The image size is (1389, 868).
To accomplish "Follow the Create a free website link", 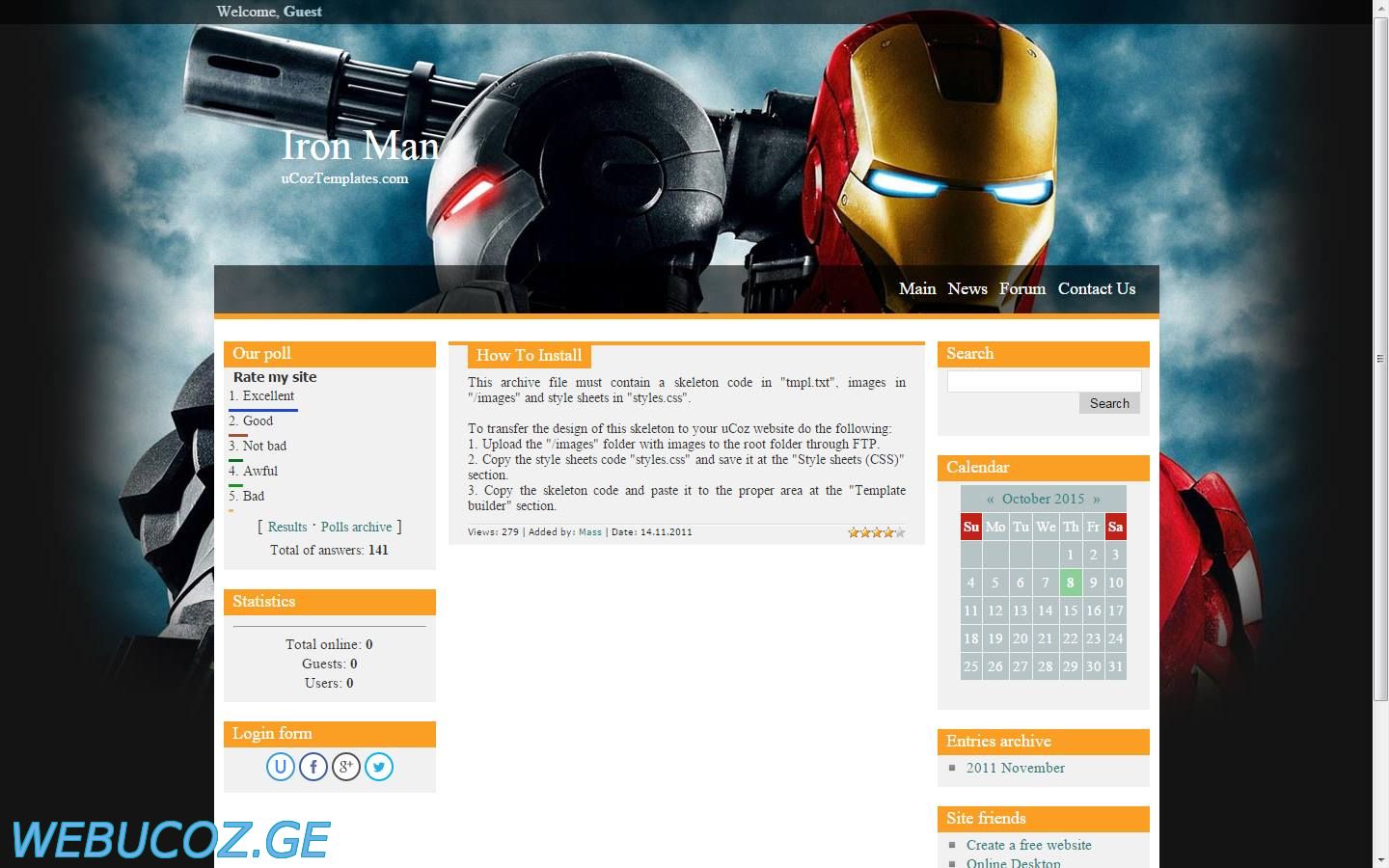I will click(x=1029, y=845).
